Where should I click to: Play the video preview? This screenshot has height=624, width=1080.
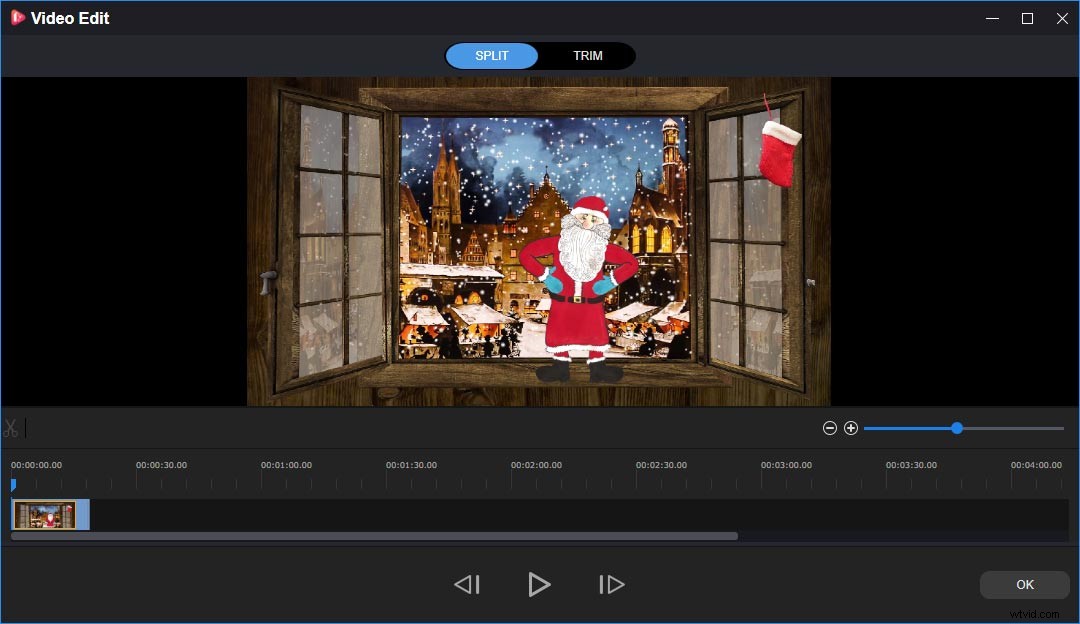pyautogui.click(x=539, y=584)
